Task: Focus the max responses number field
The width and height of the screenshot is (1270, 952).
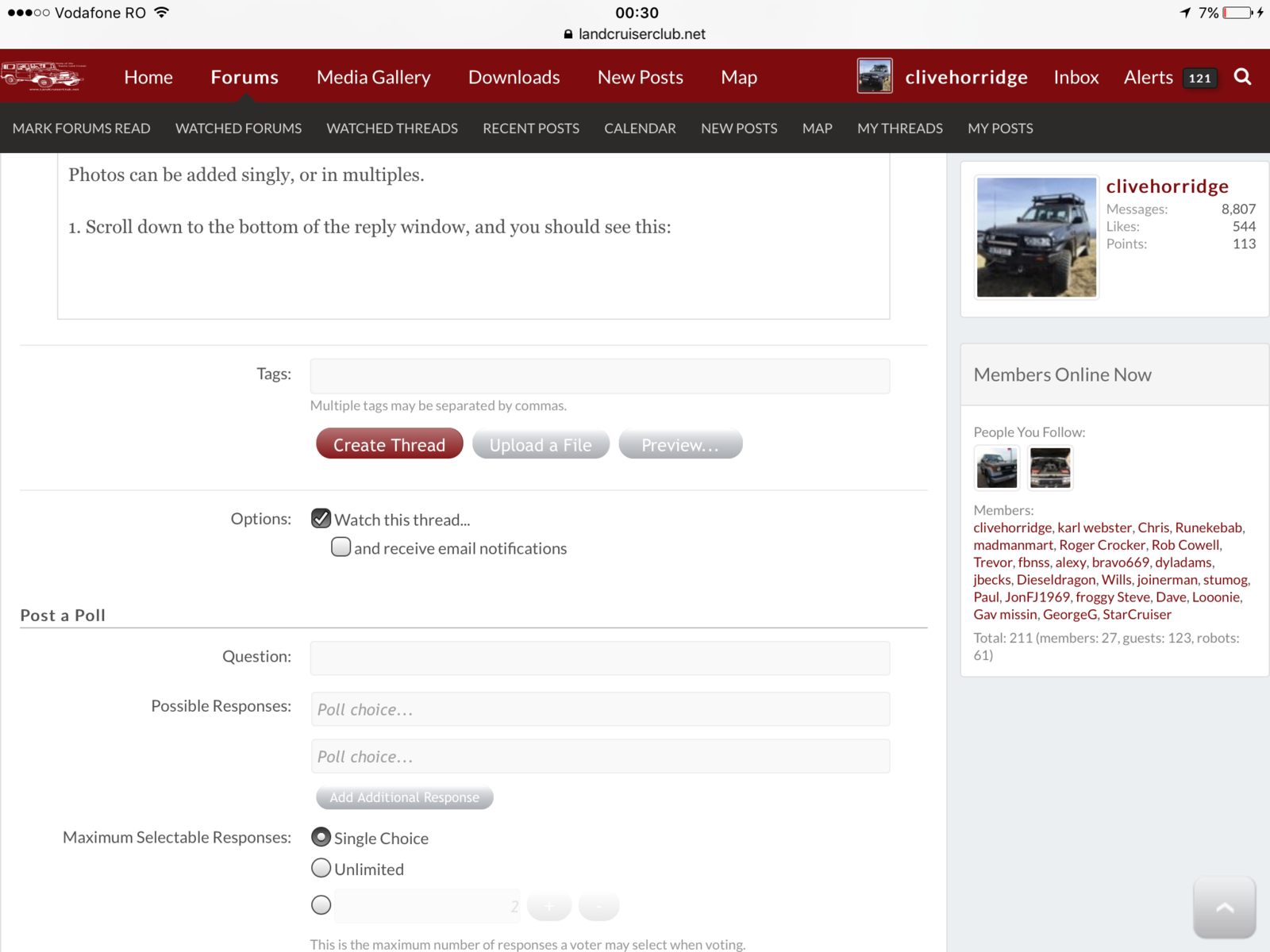Action: coord(428,905)
